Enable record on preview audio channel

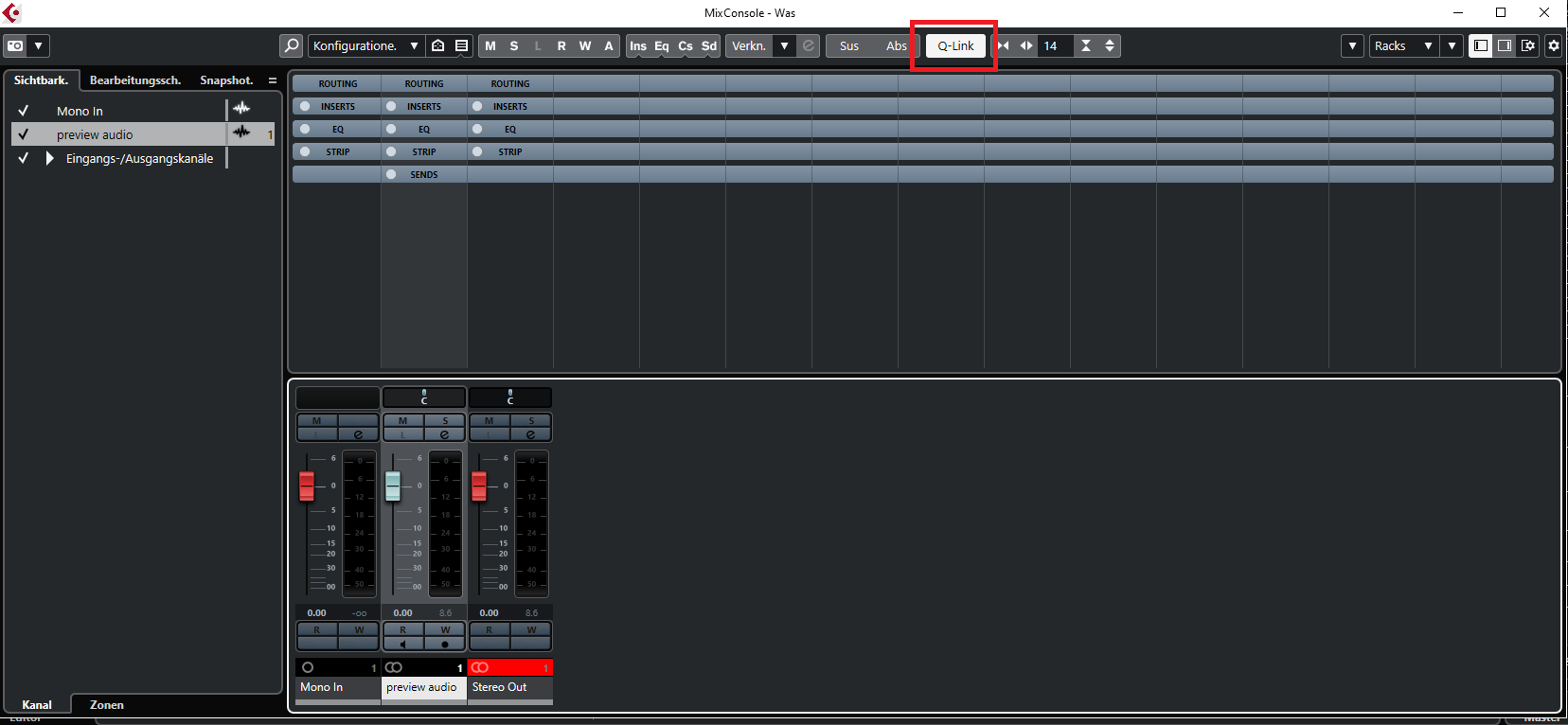point(445,644)
